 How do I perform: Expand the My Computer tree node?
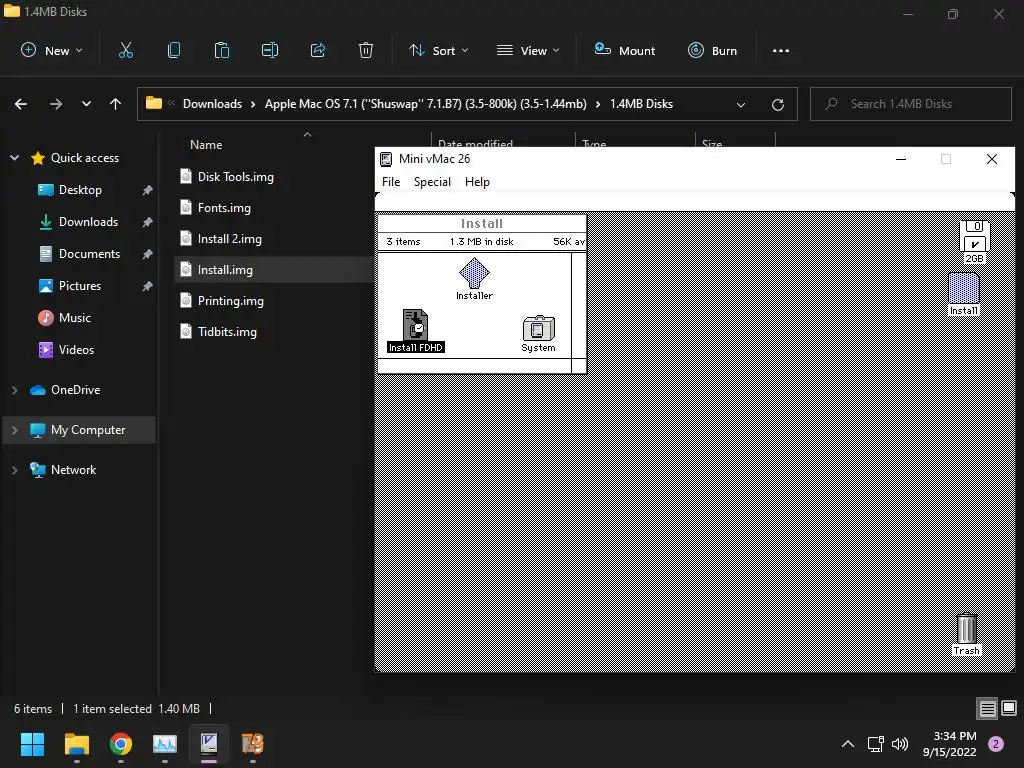[14, 430]
